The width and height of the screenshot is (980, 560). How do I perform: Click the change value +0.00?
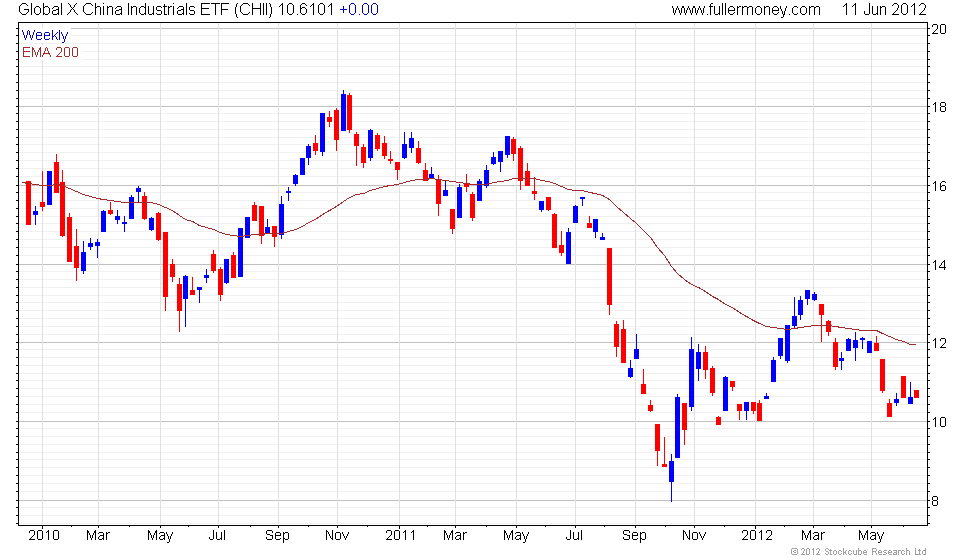tap(359, 10)
